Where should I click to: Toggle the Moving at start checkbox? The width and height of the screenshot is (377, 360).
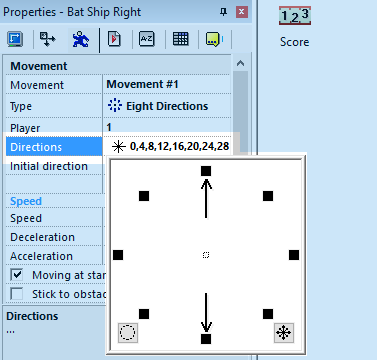(17, 275)
